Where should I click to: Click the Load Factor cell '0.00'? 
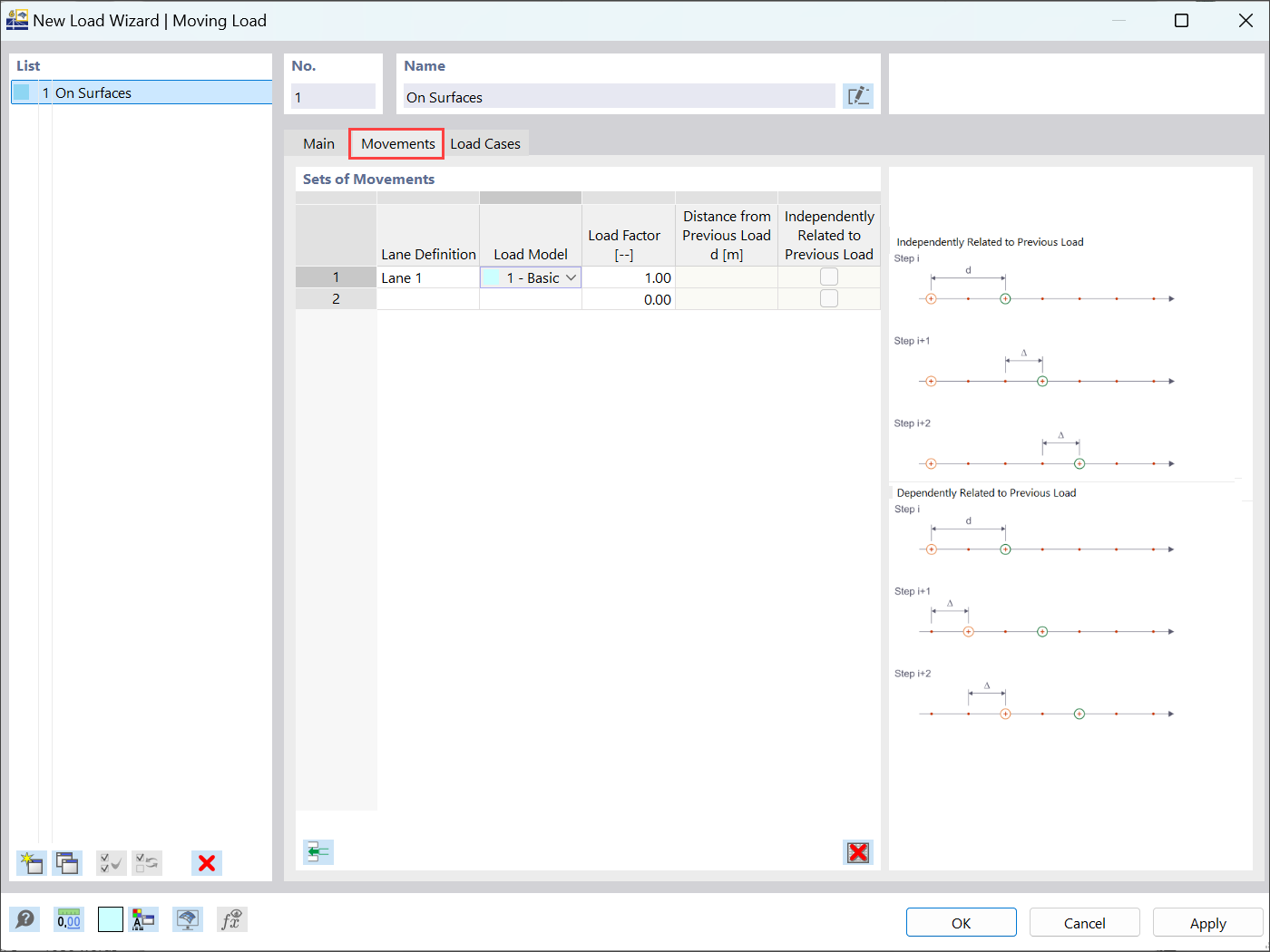pyautogui.click(x=629, y=299)
